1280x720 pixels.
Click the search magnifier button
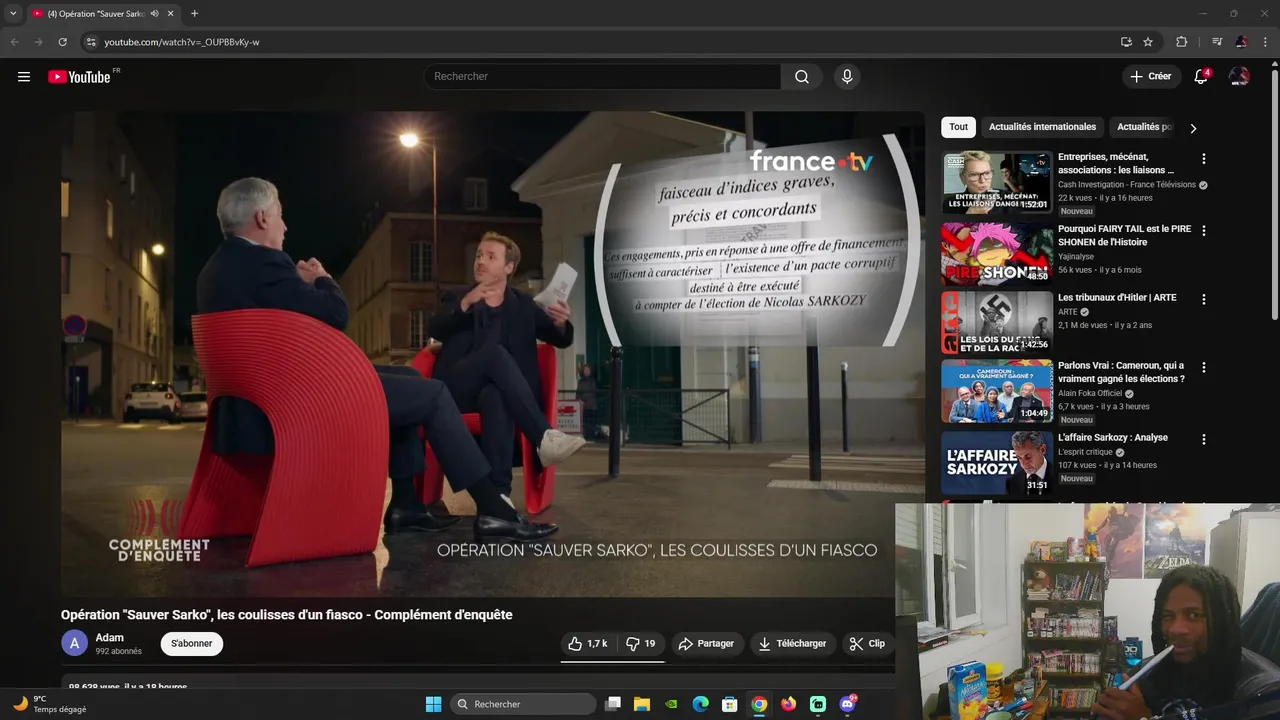802,77
